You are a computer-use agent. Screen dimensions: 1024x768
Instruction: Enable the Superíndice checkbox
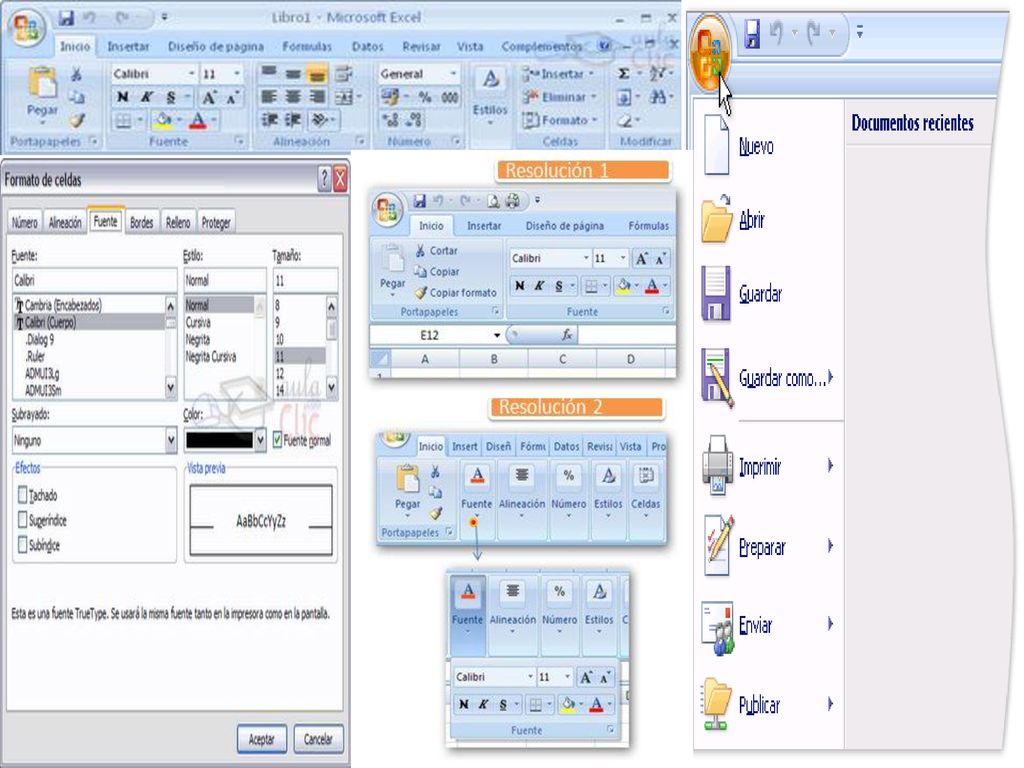click(x=23, y=520)
